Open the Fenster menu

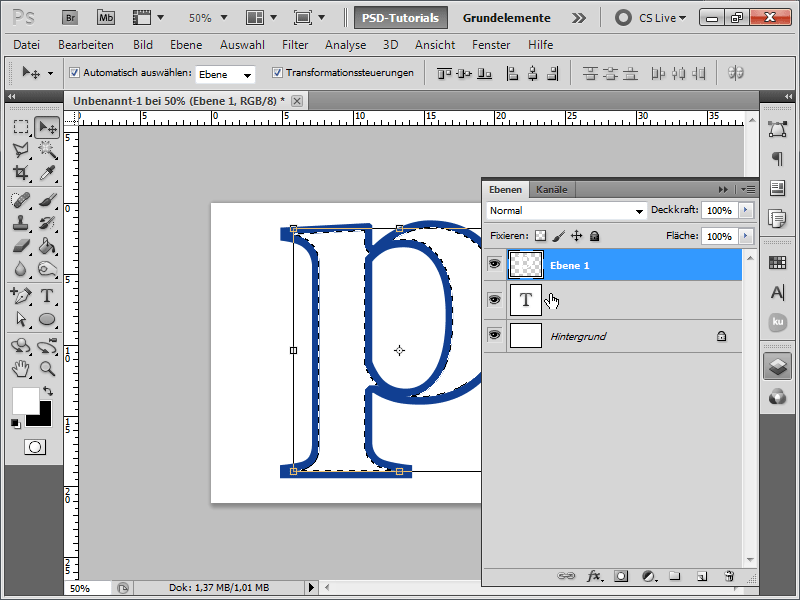(491, 45)
